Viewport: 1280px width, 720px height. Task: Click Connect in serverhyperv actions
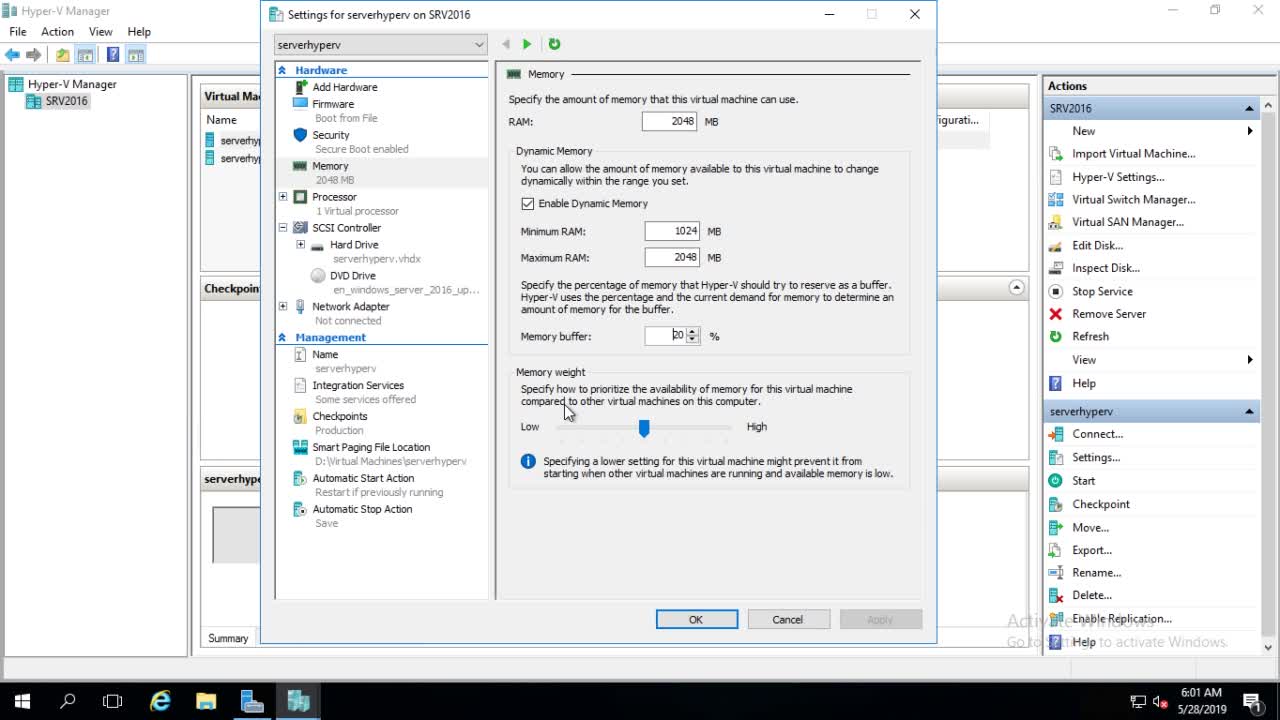[1097, 434]
